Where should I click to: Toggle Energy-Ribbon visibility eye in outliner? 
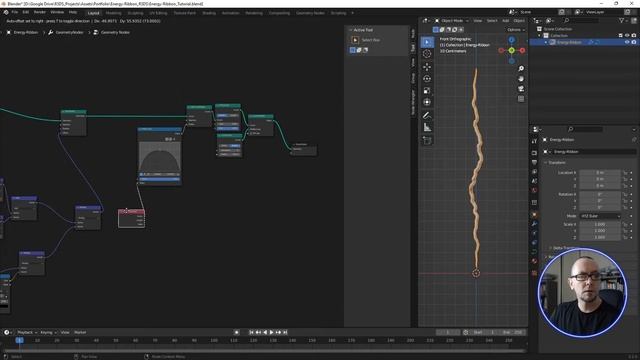click(x=627, y=42)
